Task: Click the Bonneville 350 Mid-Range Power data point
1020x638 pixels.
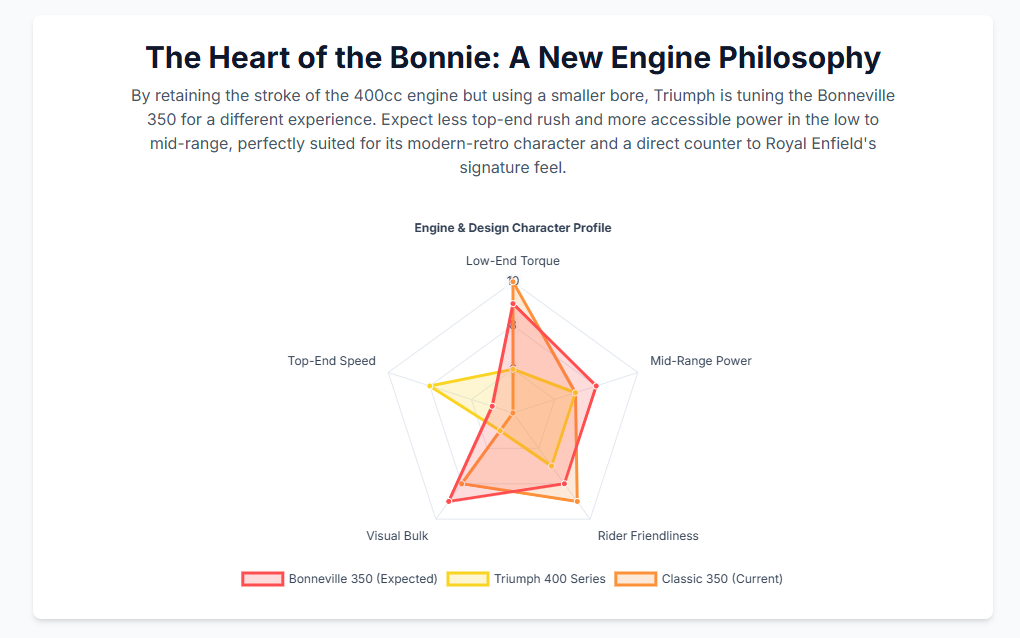Action: click(596, 386)
